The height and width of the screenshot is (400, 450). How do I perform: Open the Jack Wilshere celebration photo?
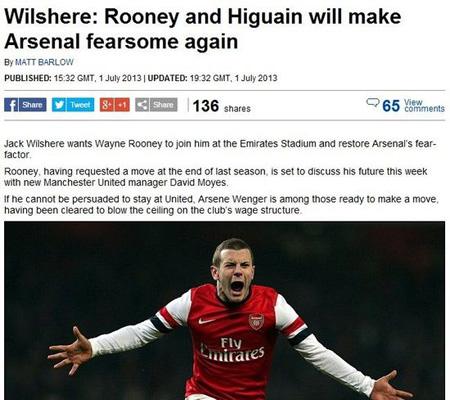pos(224,310)
